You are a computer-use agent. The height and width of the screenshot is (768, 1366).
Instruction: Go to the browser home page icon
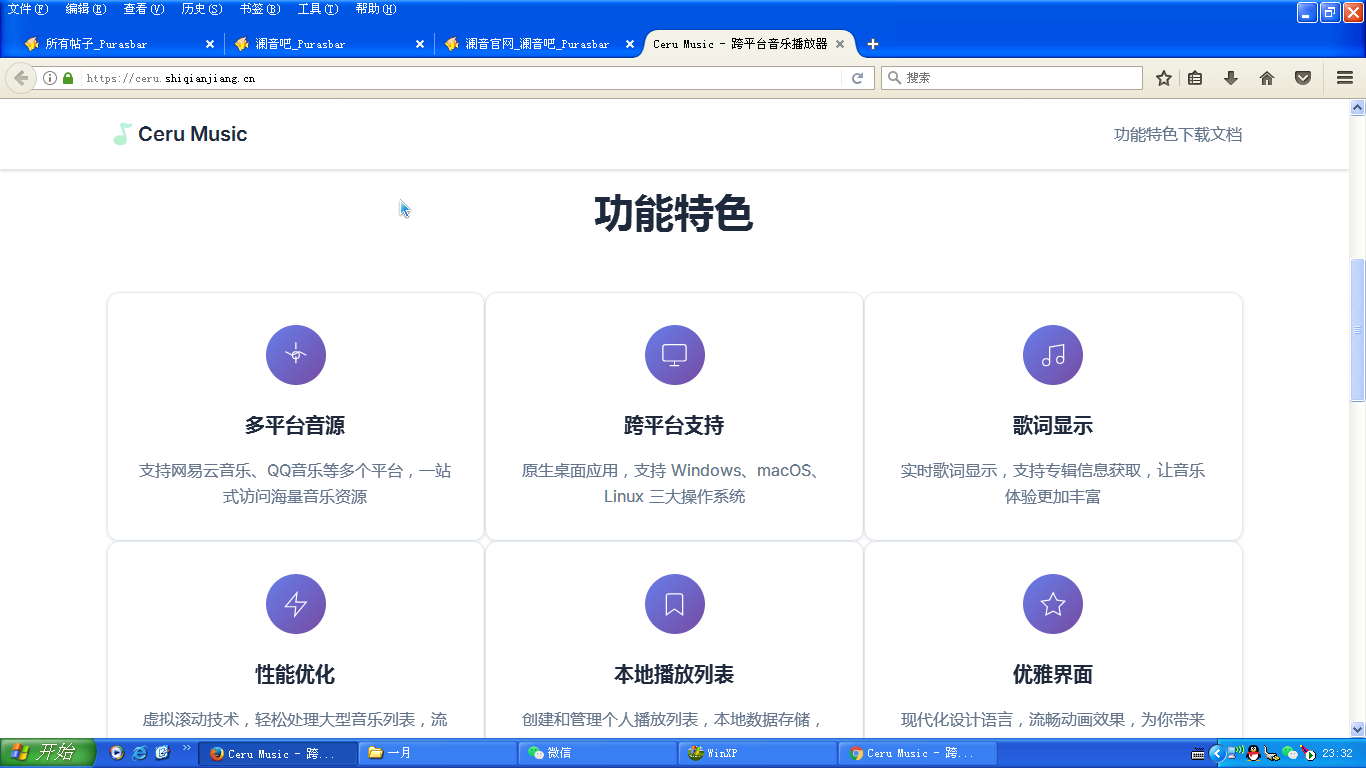coord(1267,78)
